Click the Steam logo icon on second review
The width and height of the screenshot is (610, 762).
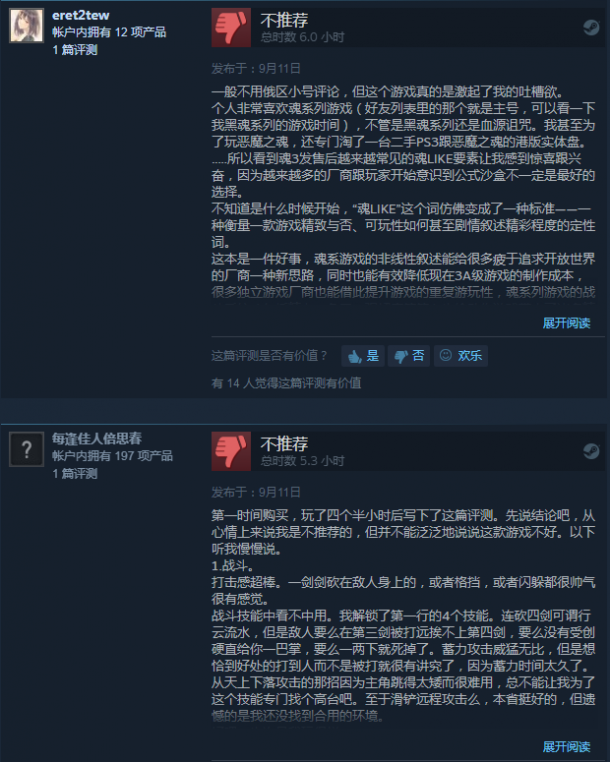(x=592, y=451)
